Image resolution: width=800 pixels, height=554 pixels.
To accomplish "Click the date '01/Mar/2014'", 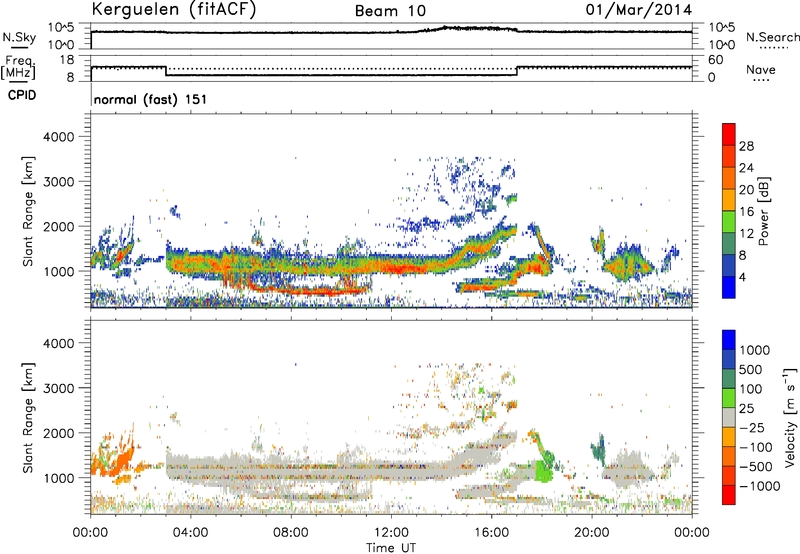I will pyautogui.click(x=639, y=10).
